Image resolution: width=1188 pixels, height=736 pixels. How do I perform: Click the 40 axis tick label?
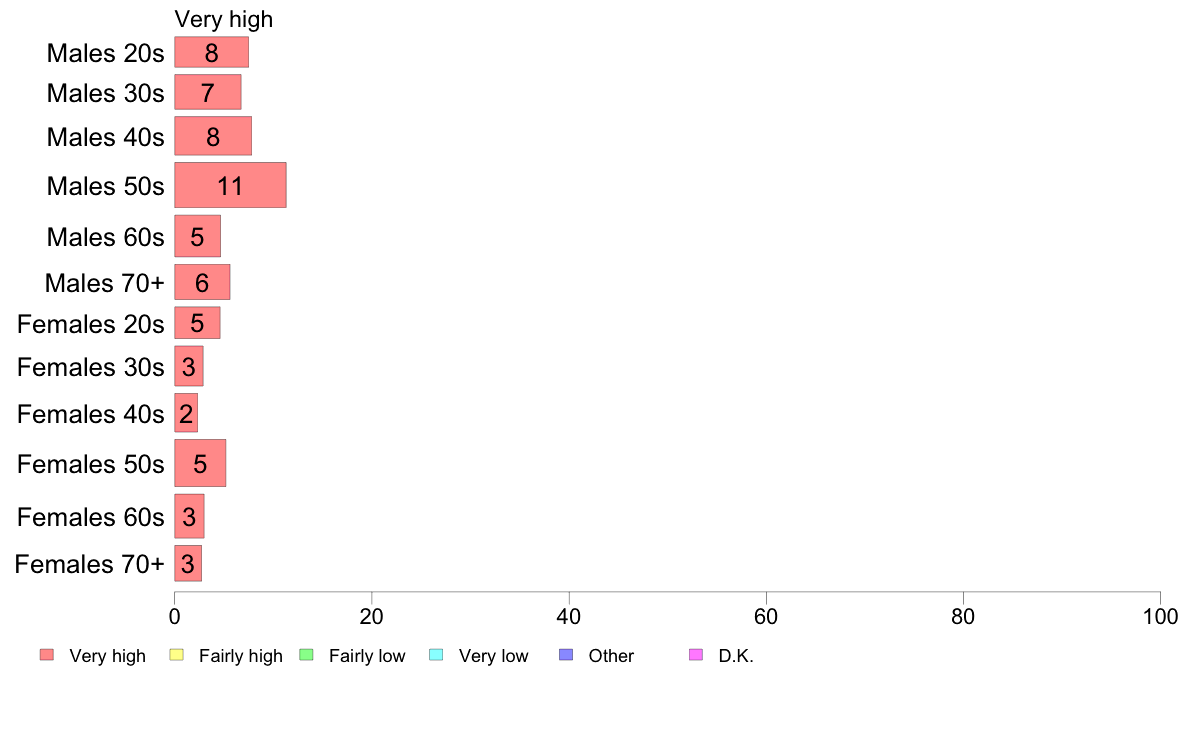coord(569,617)
